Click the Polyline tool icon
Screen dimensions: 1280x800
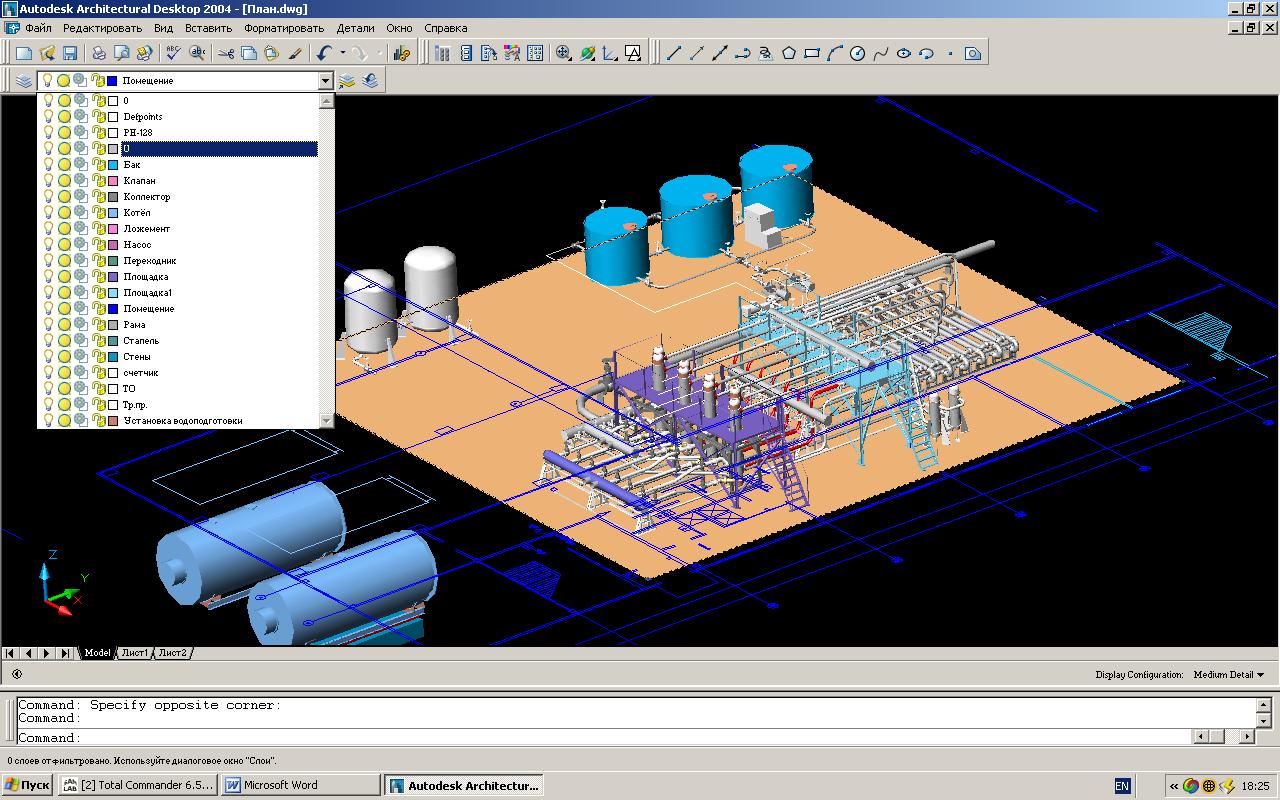coord(743,53)
